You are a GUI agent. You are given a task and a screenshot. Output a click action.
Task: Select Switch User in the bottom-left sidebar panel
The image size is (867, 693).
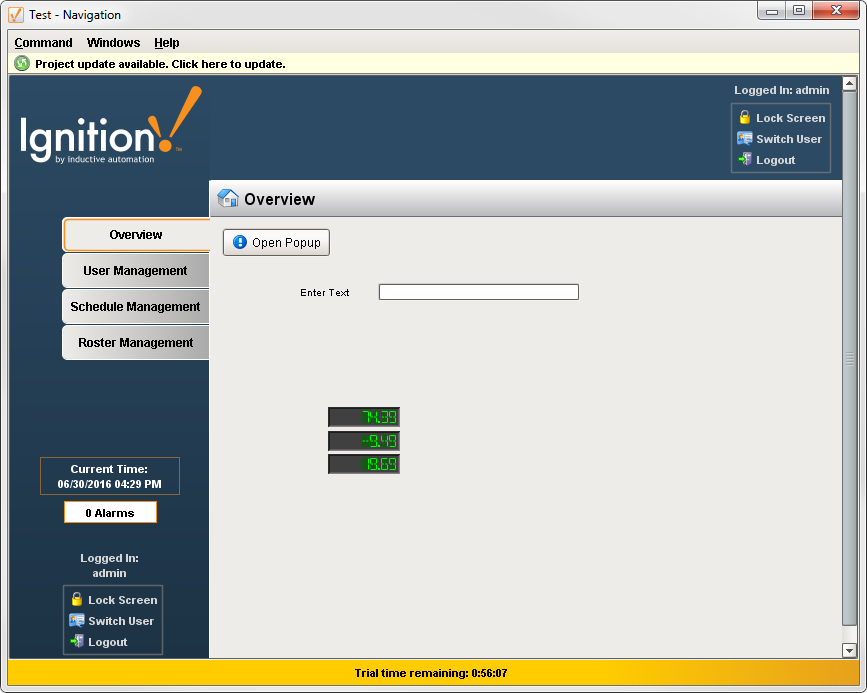[x=112, y=620]
